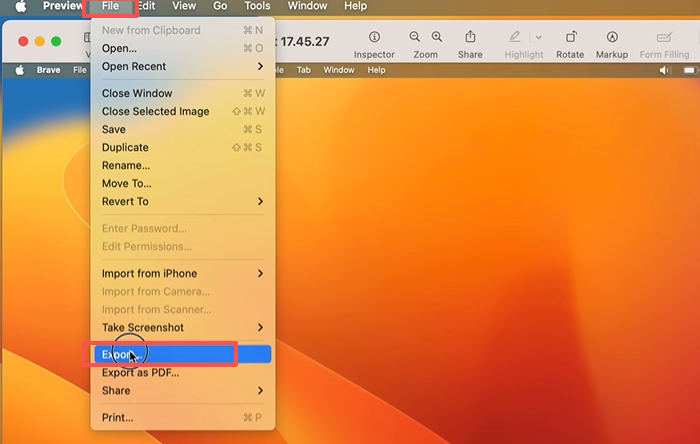The width and height of the screenshot is (700, 444).
Task: Choose Print… in the File menu
Action: pyautogui.click(x=118, y=417)
